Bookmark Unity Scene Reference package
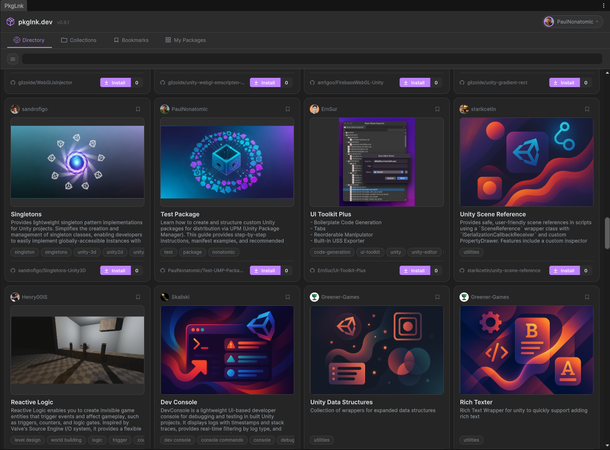The image size is (610, 450). (x=587, y=109)
